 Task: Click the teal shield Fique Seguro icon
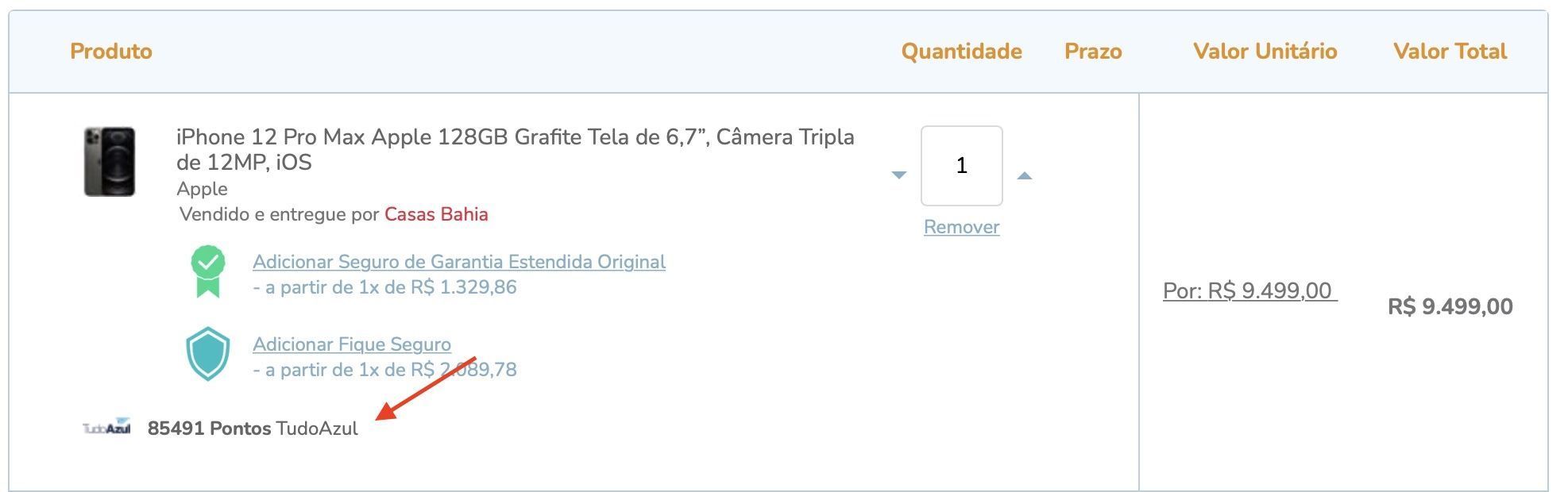pyautogui.click(x=207, y=353)
